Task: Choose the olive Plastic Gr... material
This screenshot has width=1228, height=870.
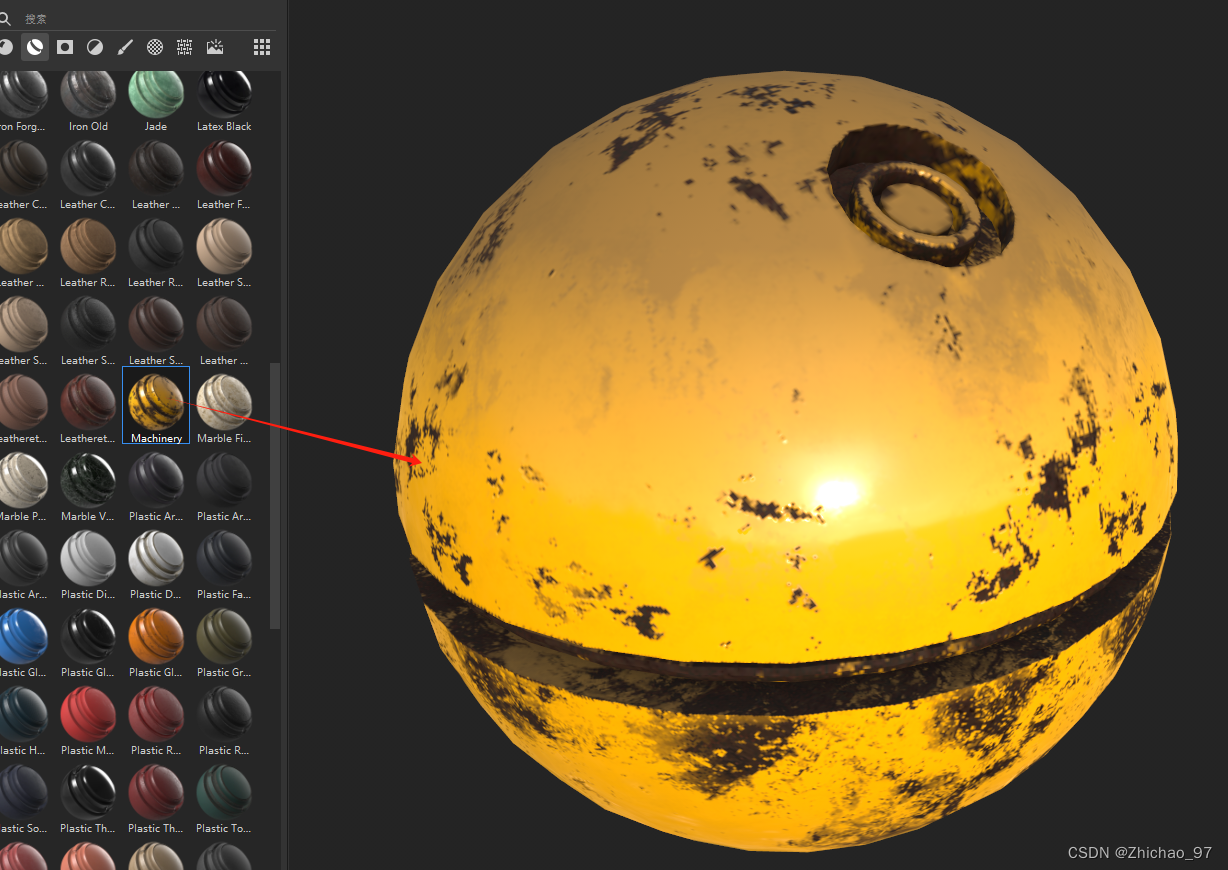Action: [x=224, y=644]
